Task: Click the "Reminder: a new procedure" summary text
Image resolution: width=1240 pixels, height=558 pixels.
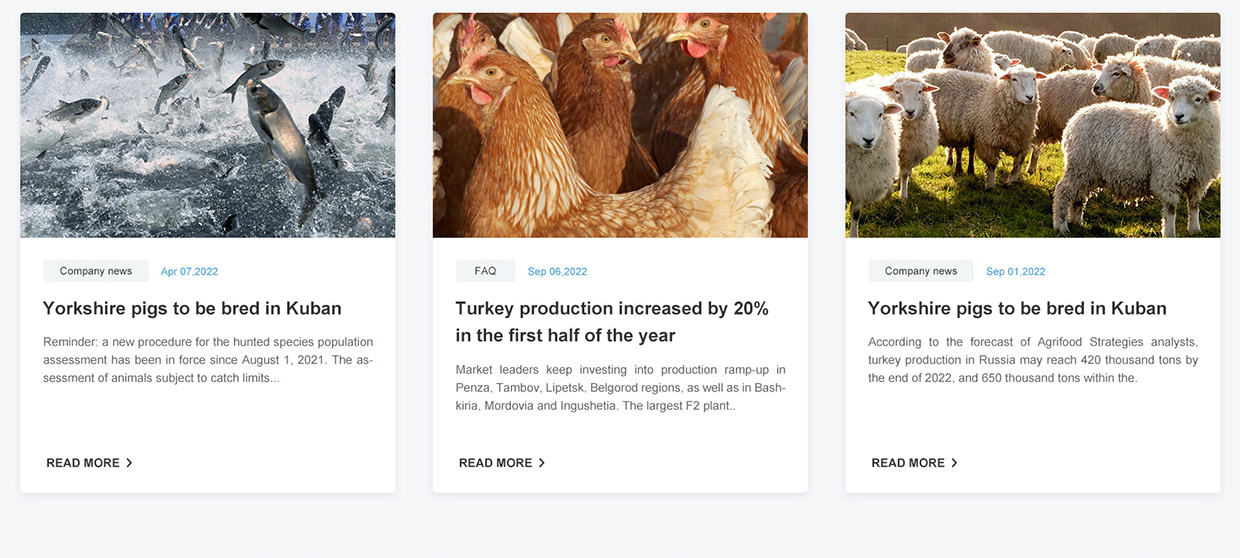Action: point(208,360)
